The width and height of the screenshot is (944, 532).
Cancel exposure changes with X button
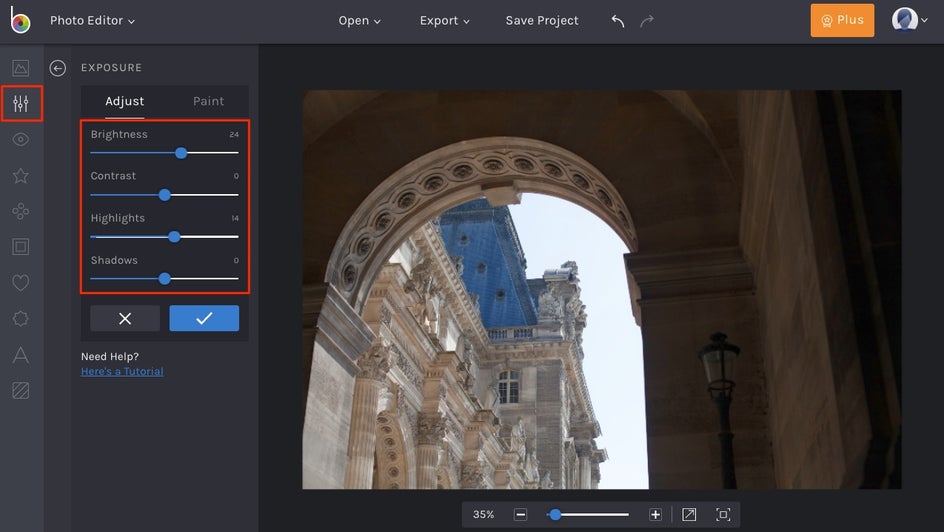tap(125, 318)
